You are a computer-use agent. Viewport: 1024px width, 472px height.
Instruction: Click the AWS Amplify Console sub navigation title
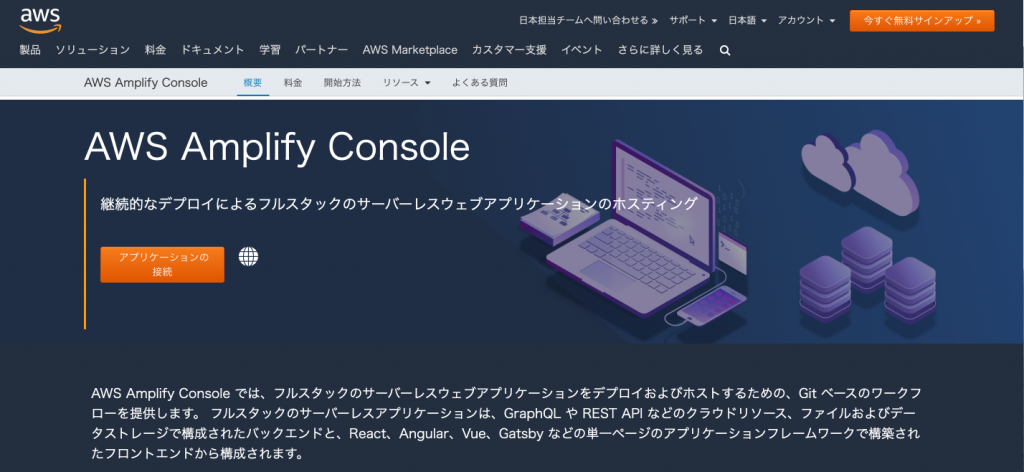(x=146, y=83)
